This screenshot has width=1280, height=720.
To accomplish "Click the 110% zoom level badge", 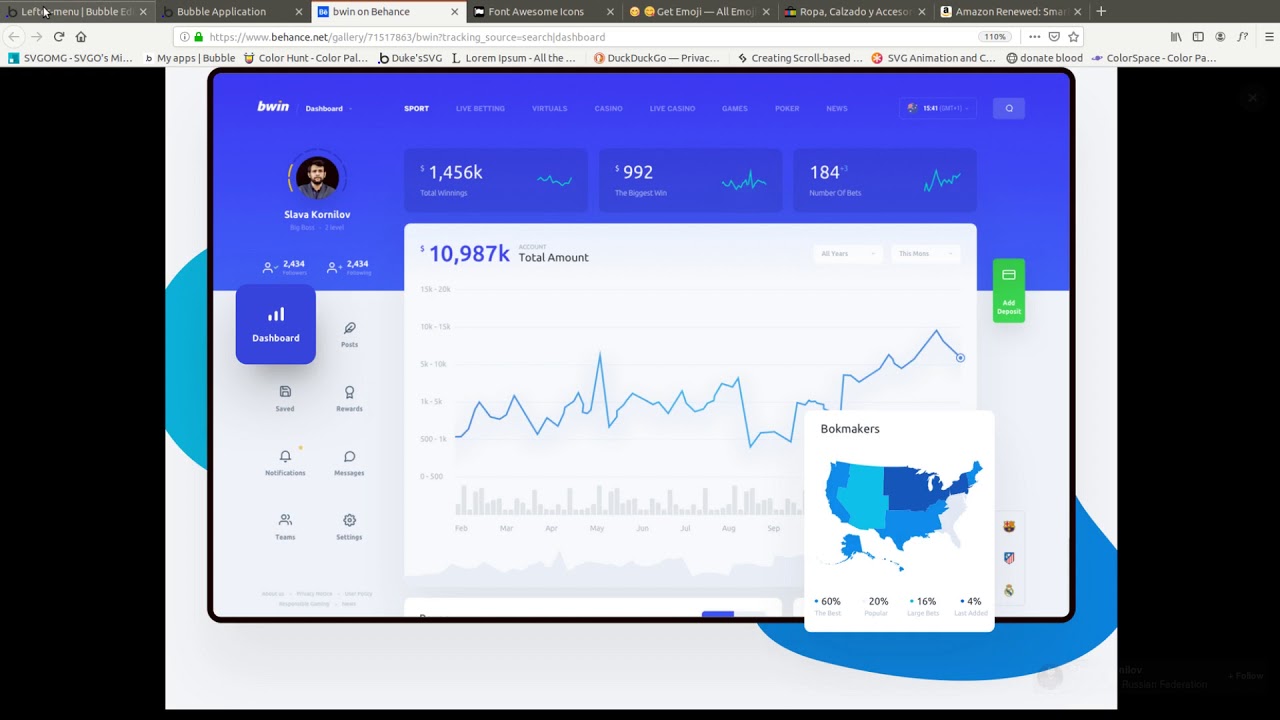I will pos(994,37).
